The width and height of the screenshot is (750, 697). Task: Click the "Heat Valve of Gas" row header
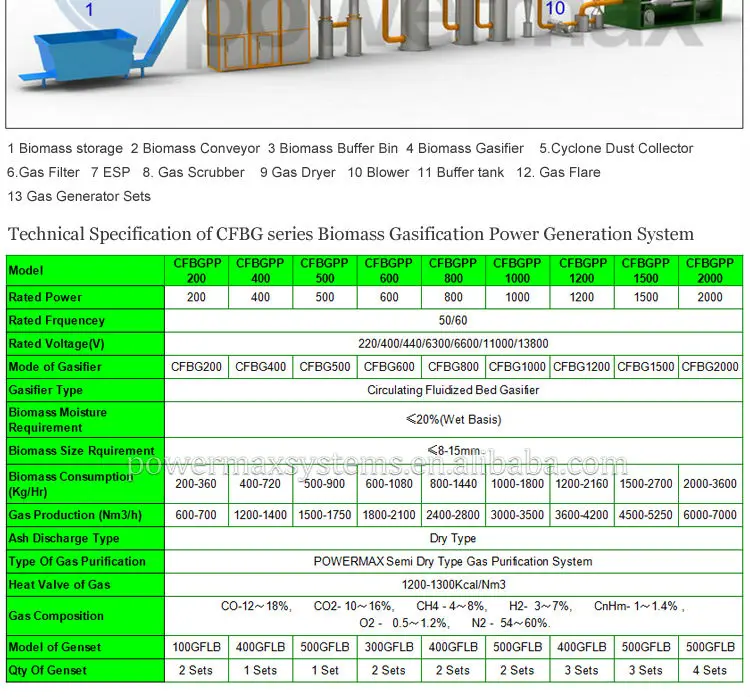[85, 585]
